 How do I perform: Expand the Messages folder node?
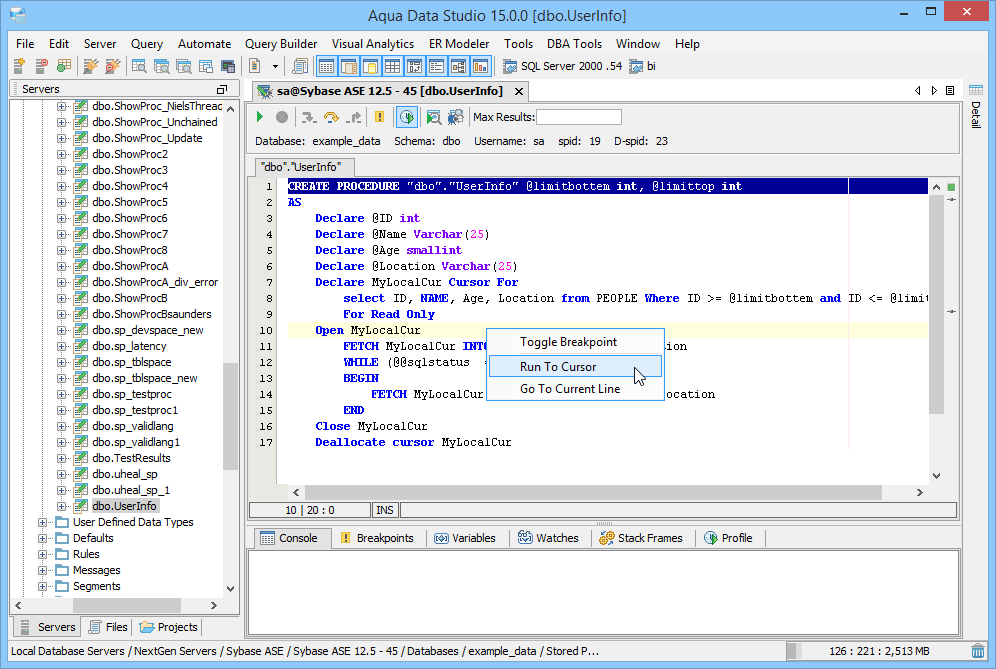click(x=42, y=570)
